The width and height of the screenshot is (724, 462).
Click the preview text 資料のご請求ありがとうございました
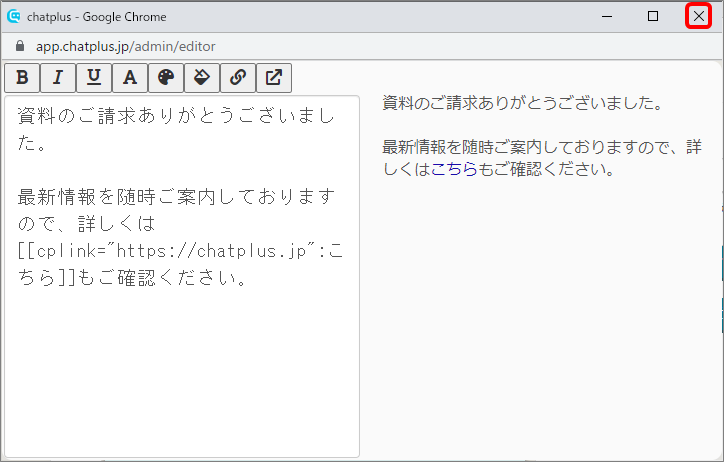point(523,102)
